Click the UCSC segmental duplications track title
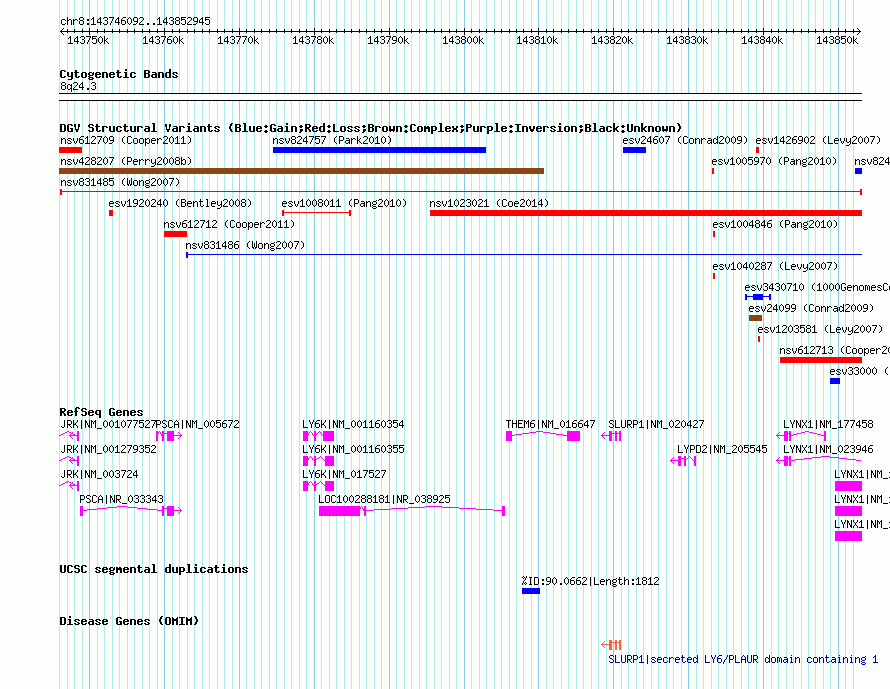890x689 pixels. click(154, 569)
